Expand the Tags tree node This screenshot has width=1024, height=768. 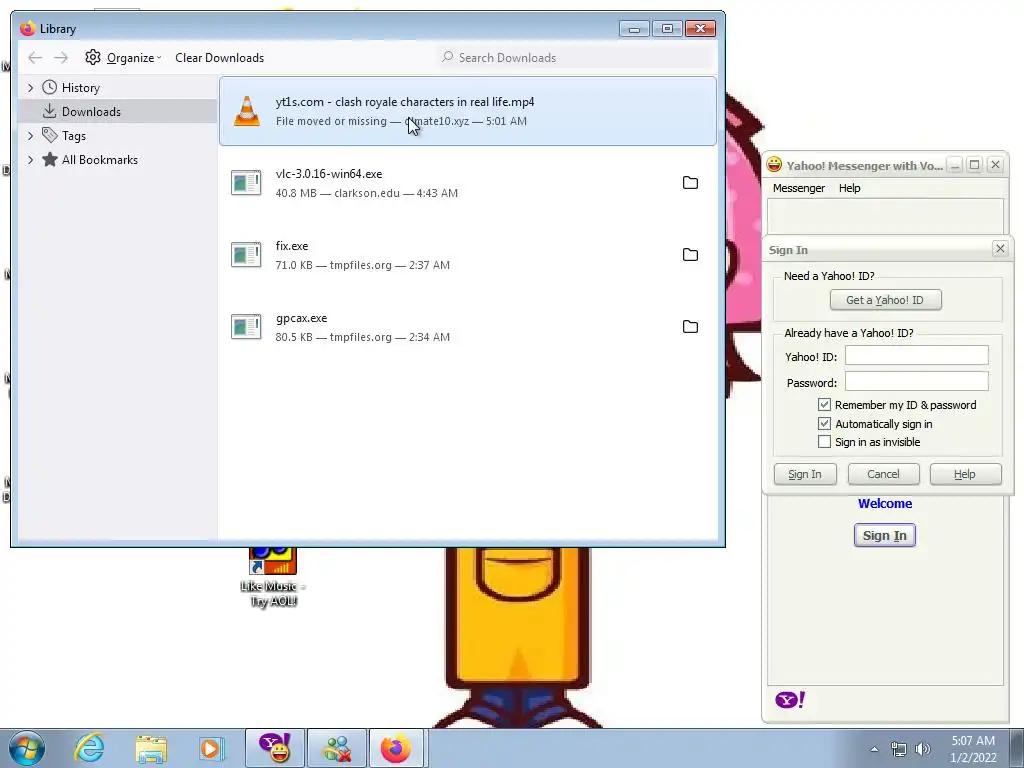[x=30, y=136]
